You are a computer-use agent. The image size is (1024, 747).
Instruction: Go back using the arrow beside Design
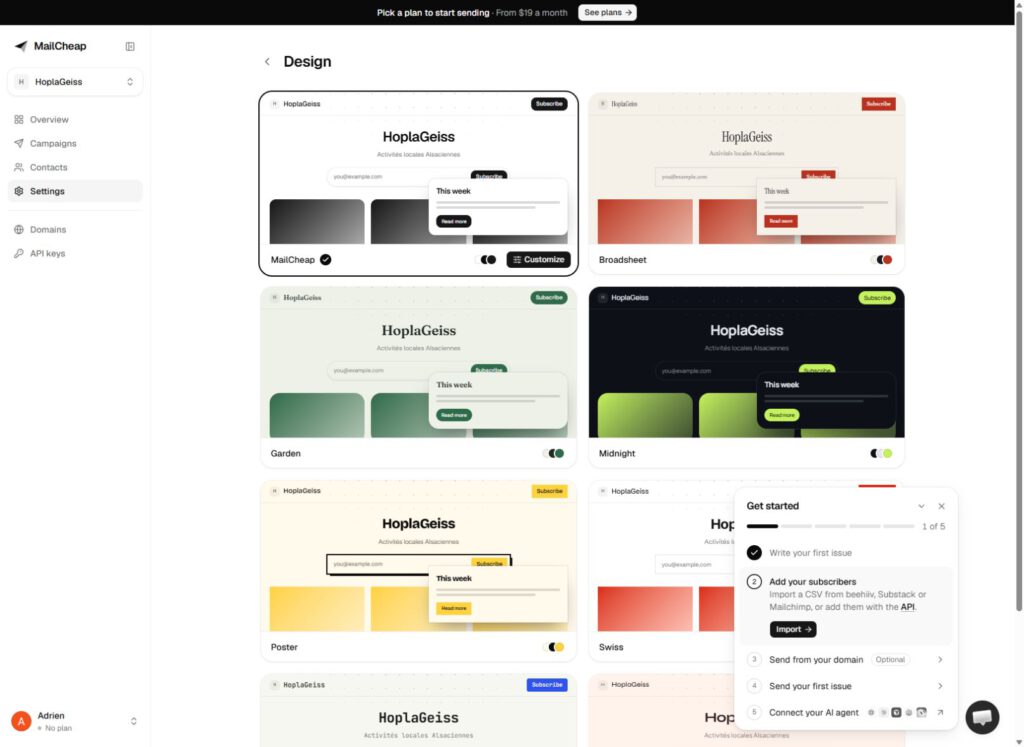(x=267, y=61)
